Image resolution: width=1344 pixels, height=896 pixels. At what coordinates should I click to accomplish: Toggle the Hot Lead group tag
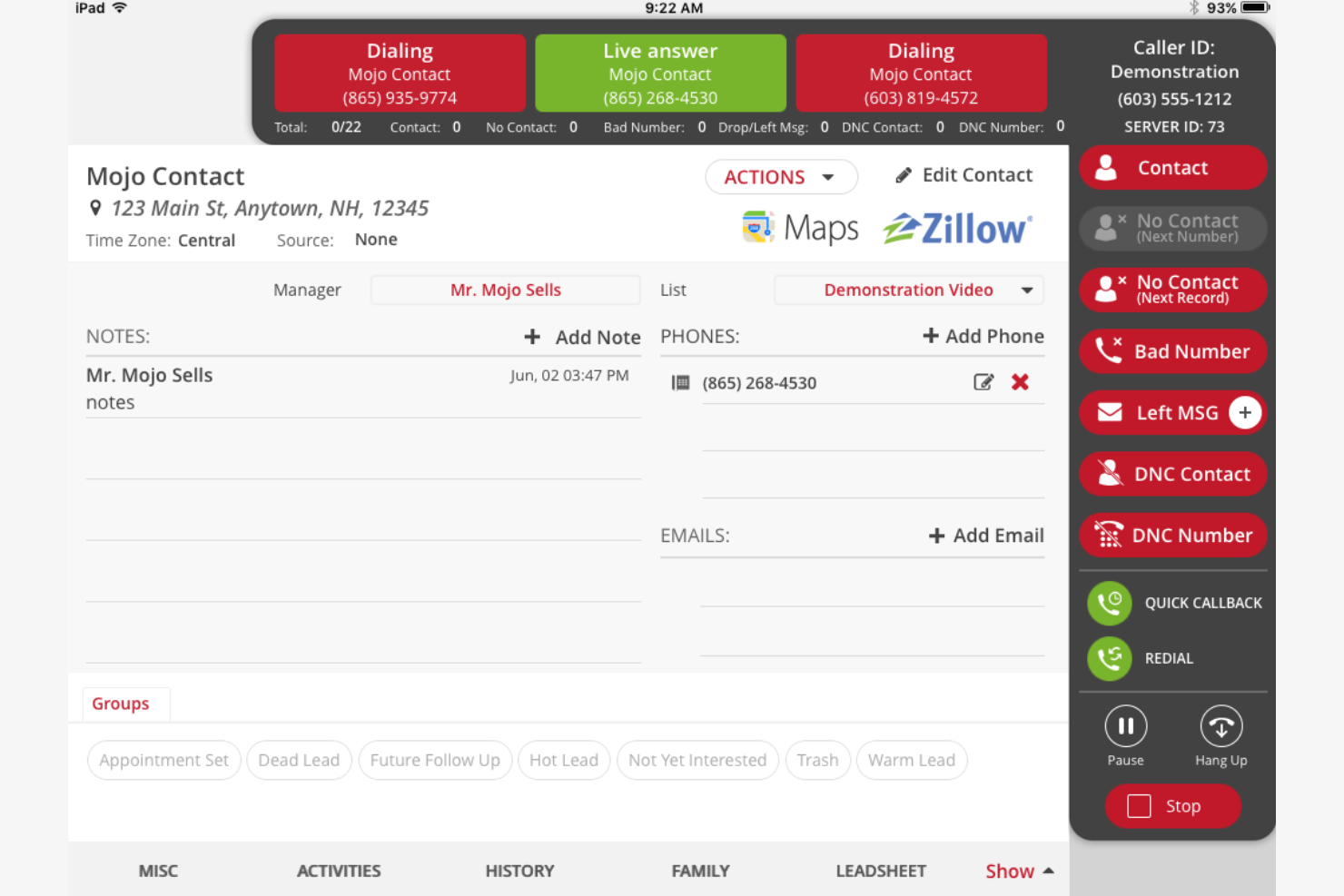[564, 760]
